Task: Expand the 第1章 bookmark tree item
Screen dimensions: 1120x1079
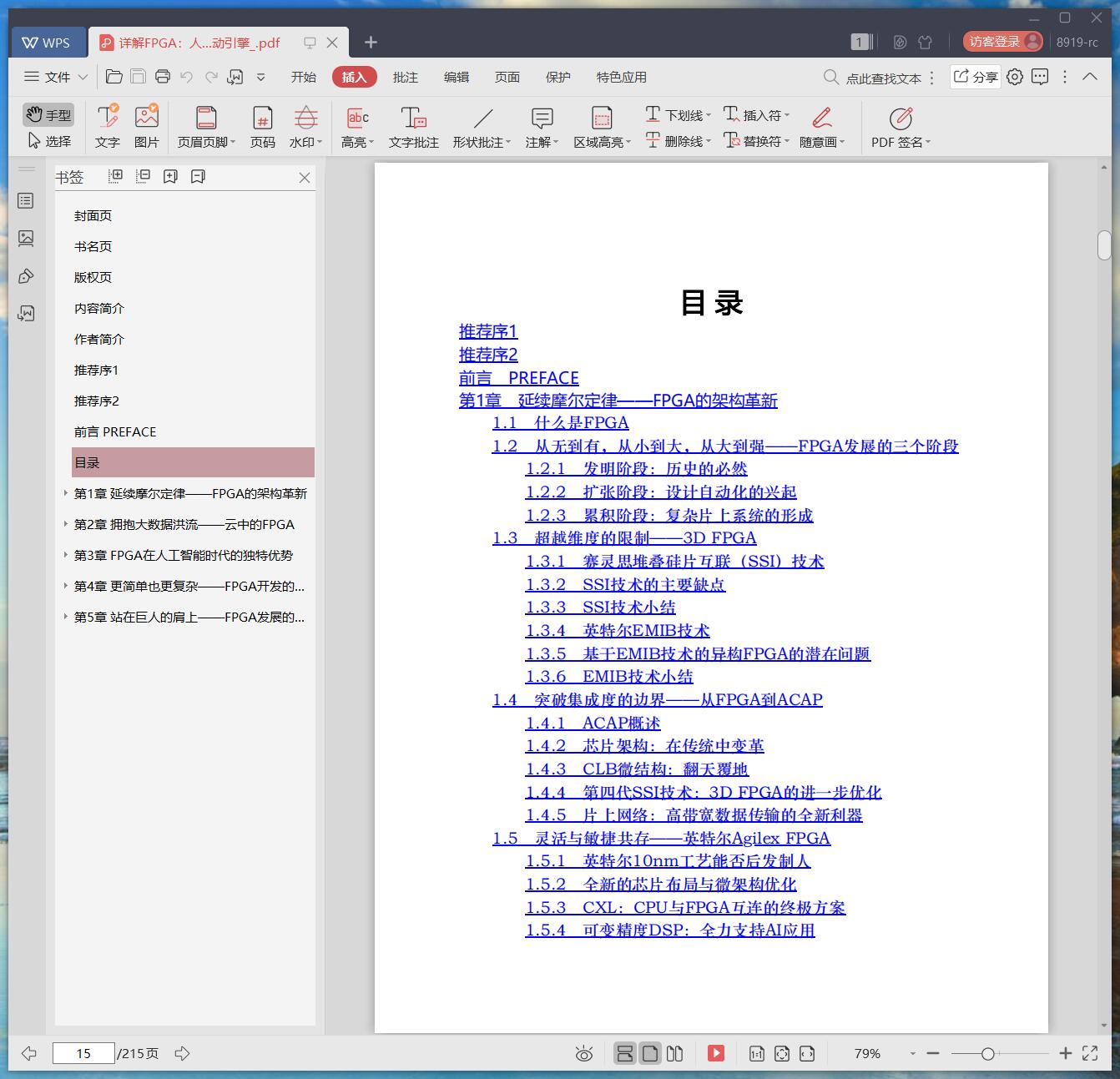Action: 66,493
